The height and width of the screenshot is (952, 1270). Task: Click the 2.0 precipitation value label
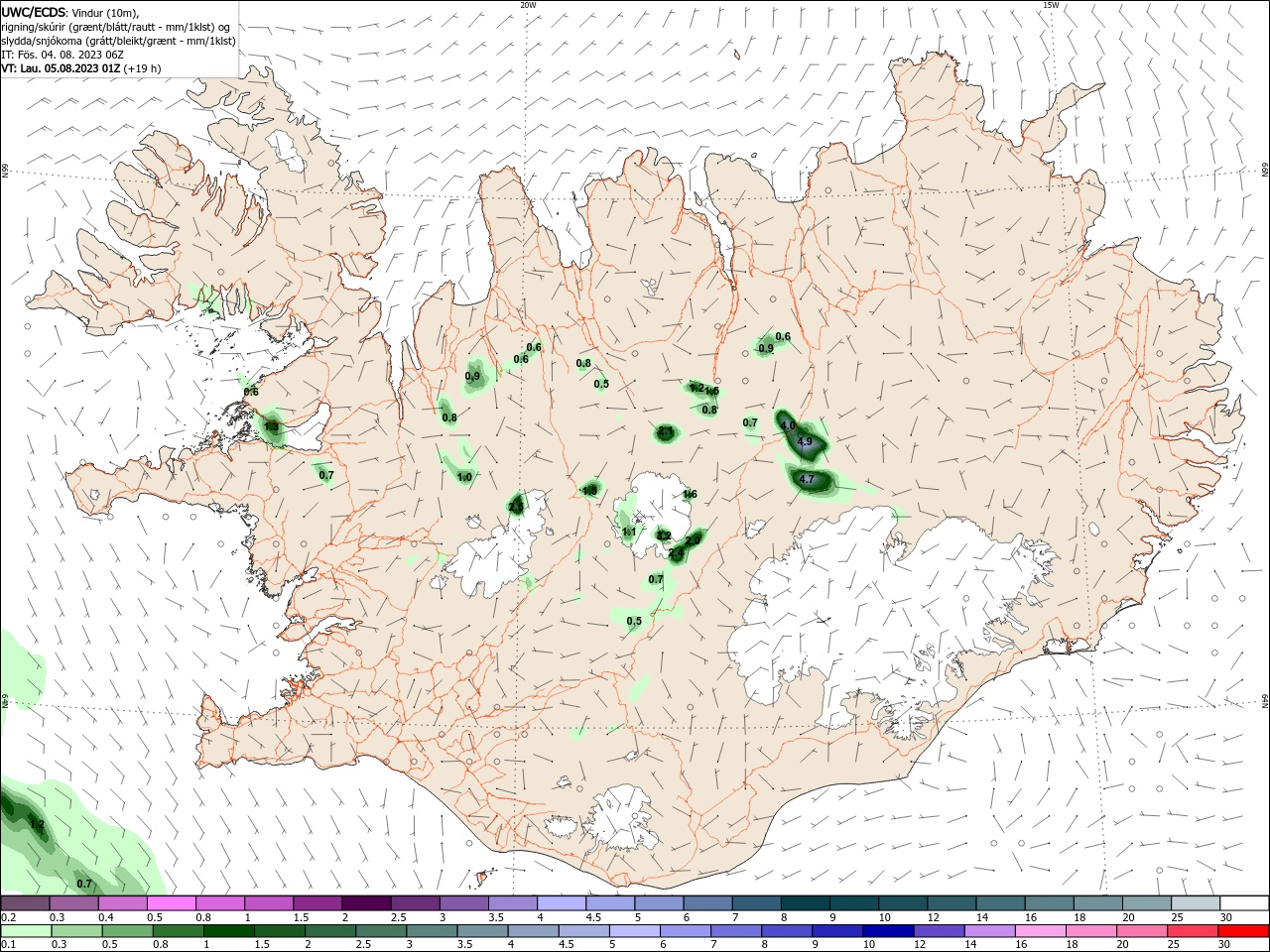(x=694, y=539)
